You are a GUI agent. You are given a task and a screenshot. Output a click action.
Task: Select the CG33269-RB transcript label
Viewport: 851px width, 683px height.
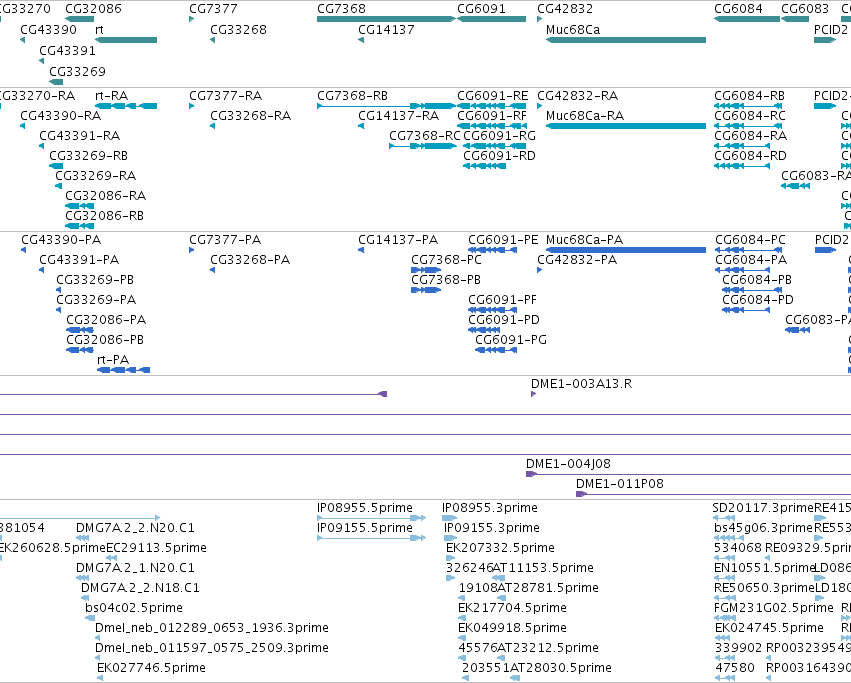coord(89,156)
